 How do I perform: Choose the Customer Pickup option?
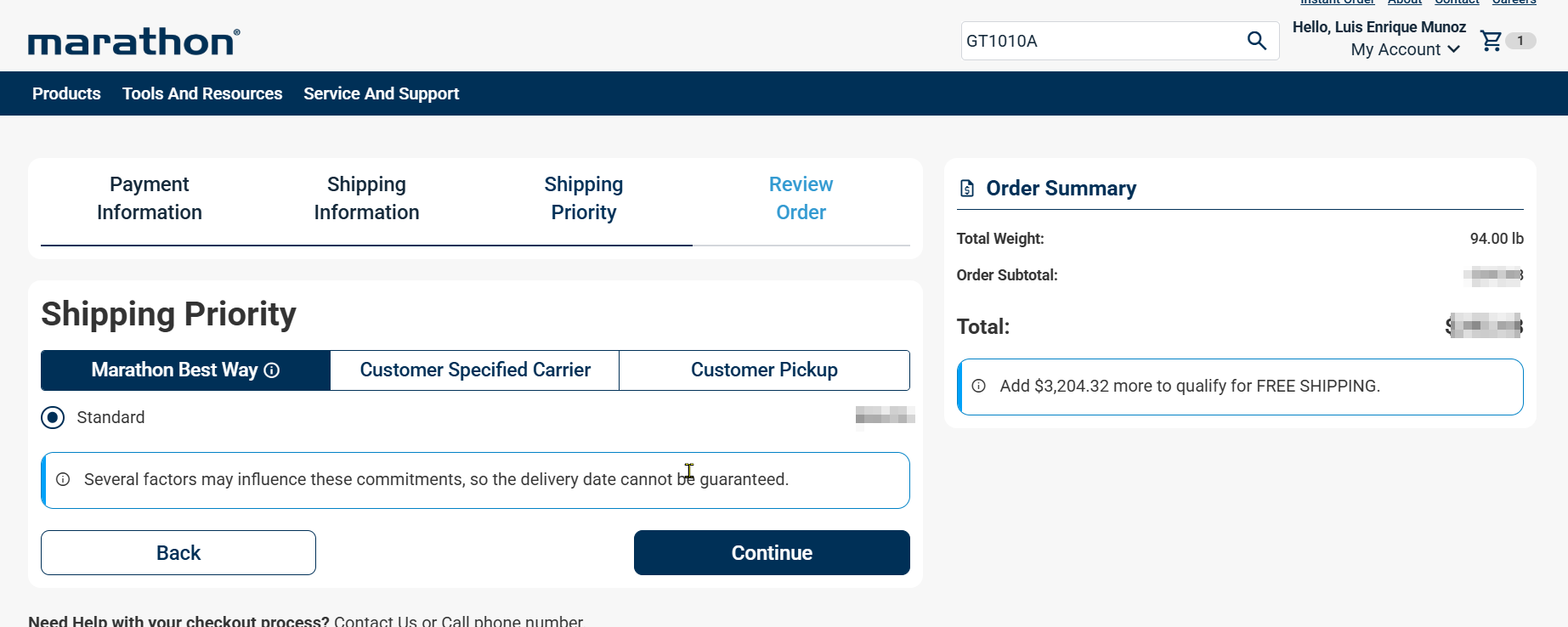(x=764, y=370)
